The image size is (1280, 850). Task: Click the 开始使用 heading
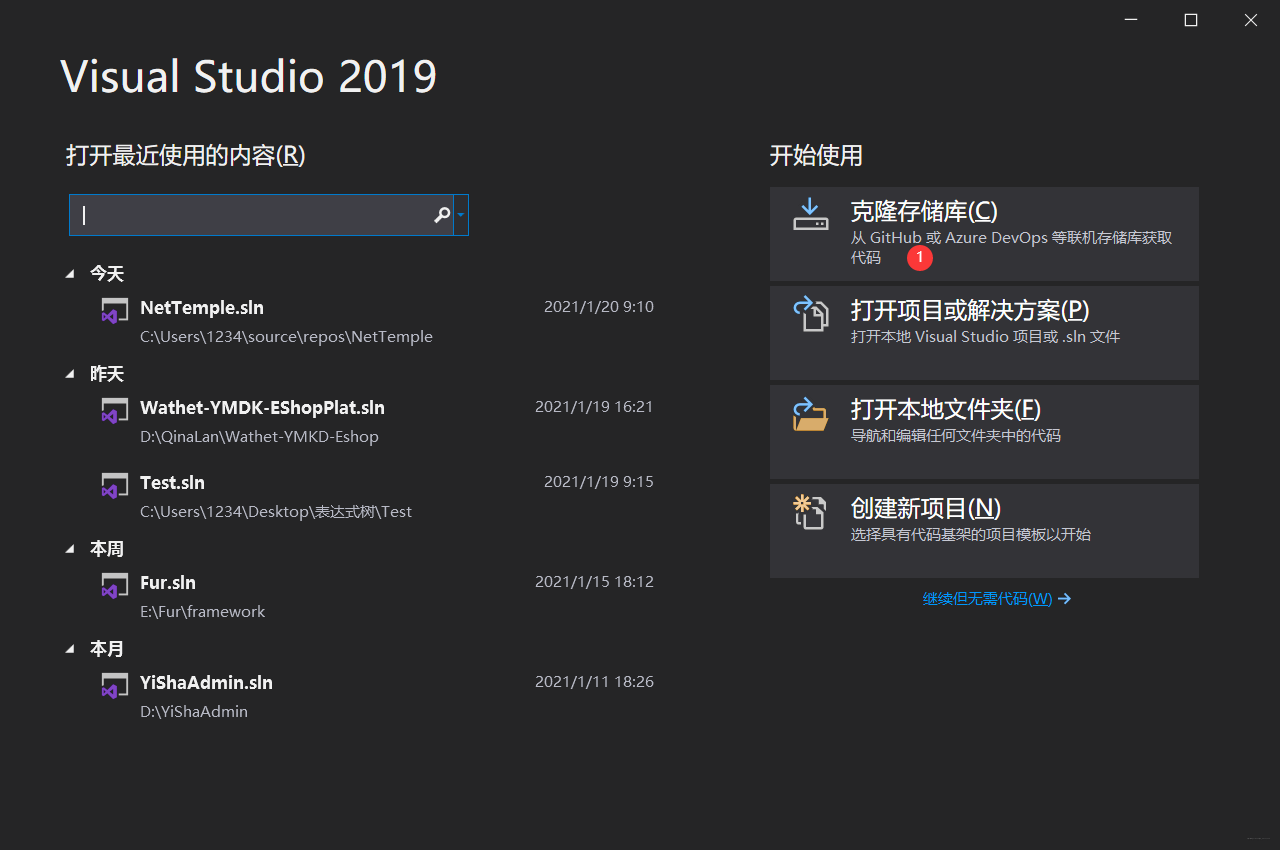pyautogui.click(x=816, y=156)
